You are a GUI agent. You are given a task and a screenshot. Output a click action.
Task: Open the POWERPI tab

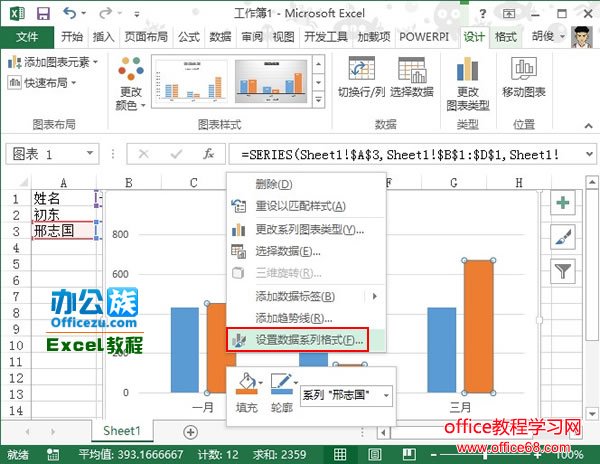pyautogui.click(x=424, y=37)
